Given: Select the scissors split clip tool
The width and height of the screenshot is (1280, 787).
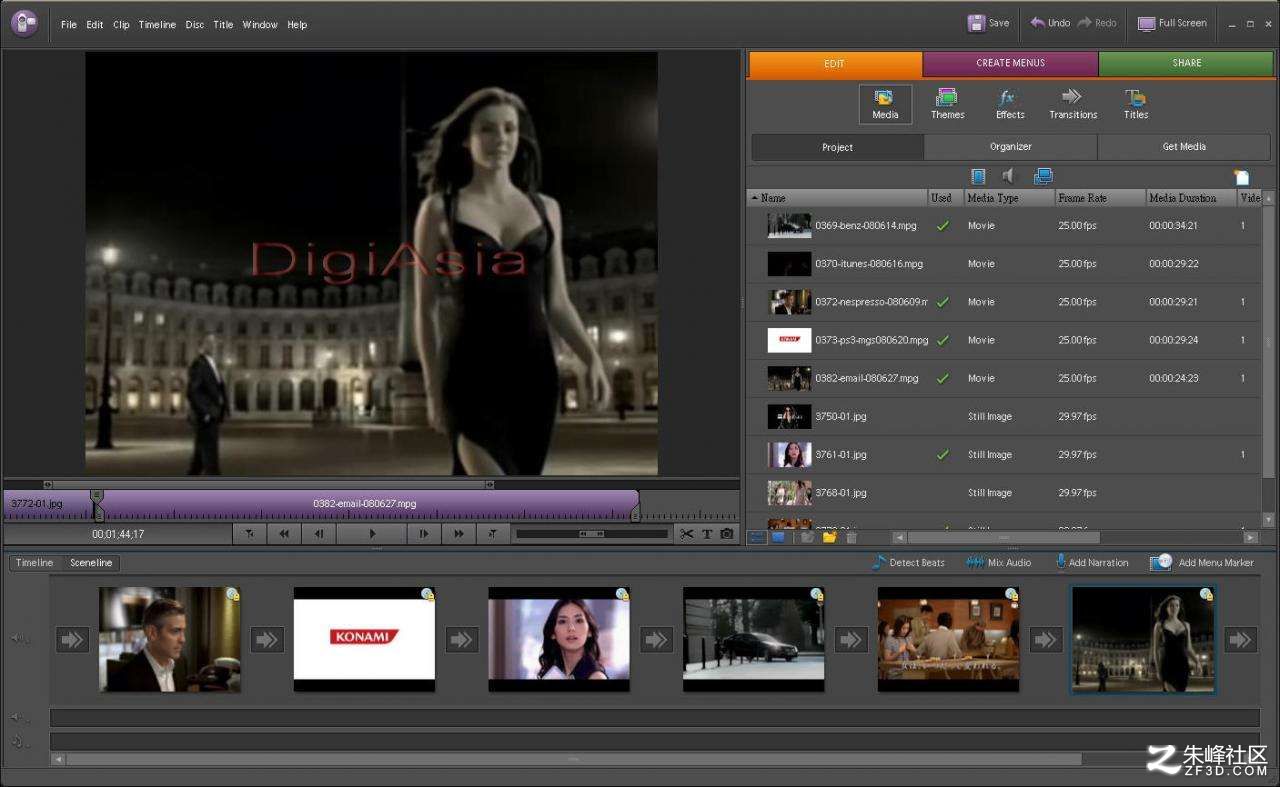Looking at the screenshot, I should (x=687, y=534).
